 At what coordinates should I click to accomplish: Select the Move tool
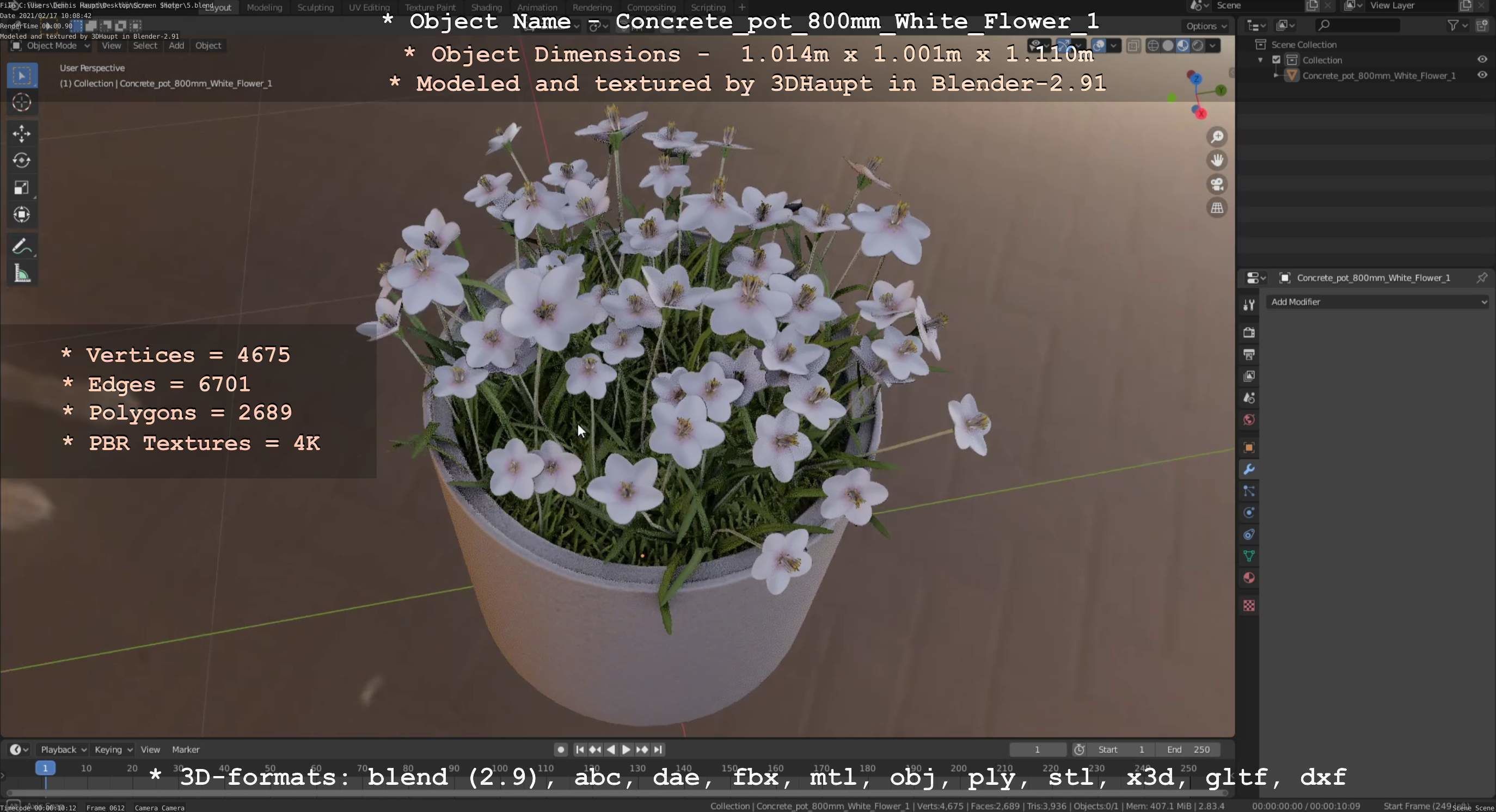point(22,133)
